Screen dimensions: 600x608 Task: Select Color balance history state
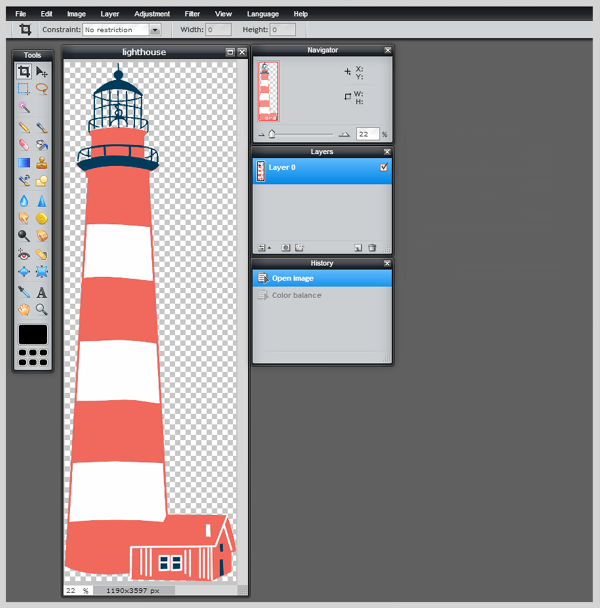[322, 295]
